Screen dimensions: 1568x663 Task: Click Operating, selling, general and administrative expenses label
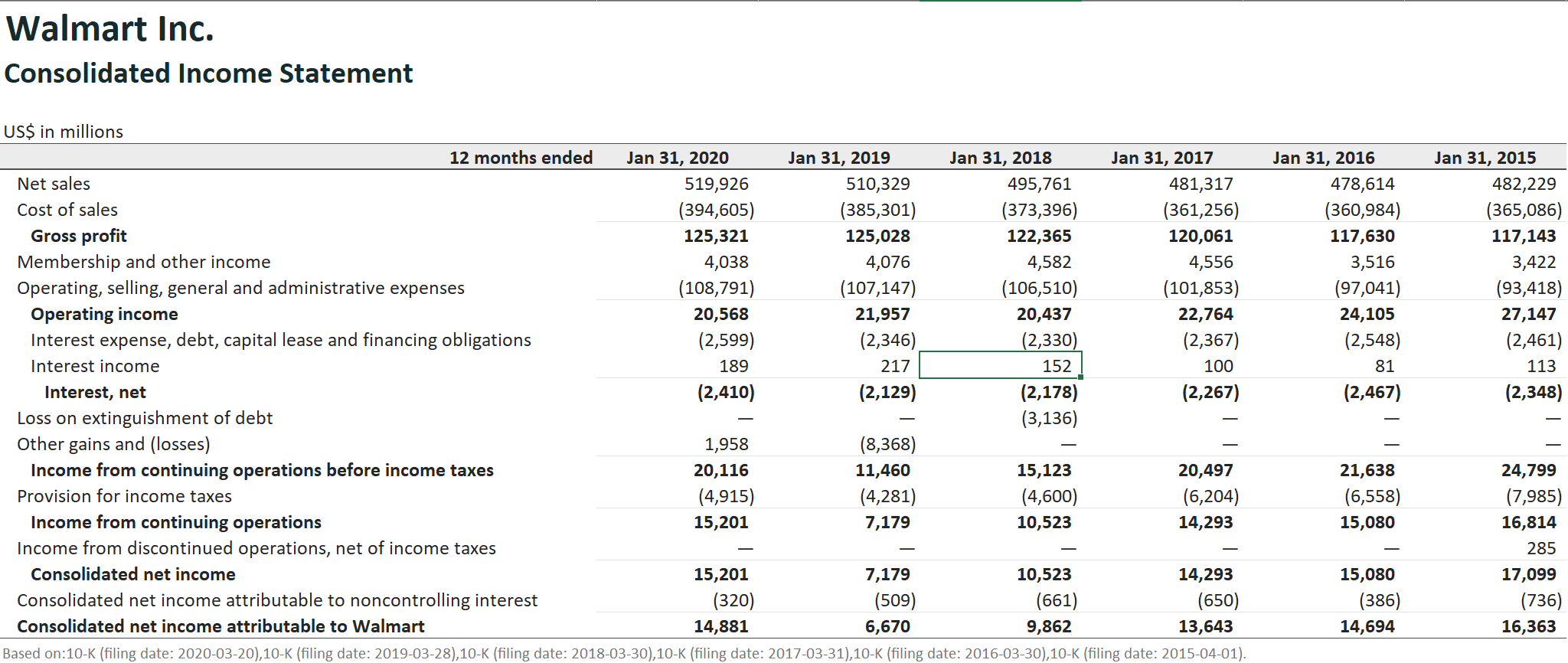tap(240, 288)
